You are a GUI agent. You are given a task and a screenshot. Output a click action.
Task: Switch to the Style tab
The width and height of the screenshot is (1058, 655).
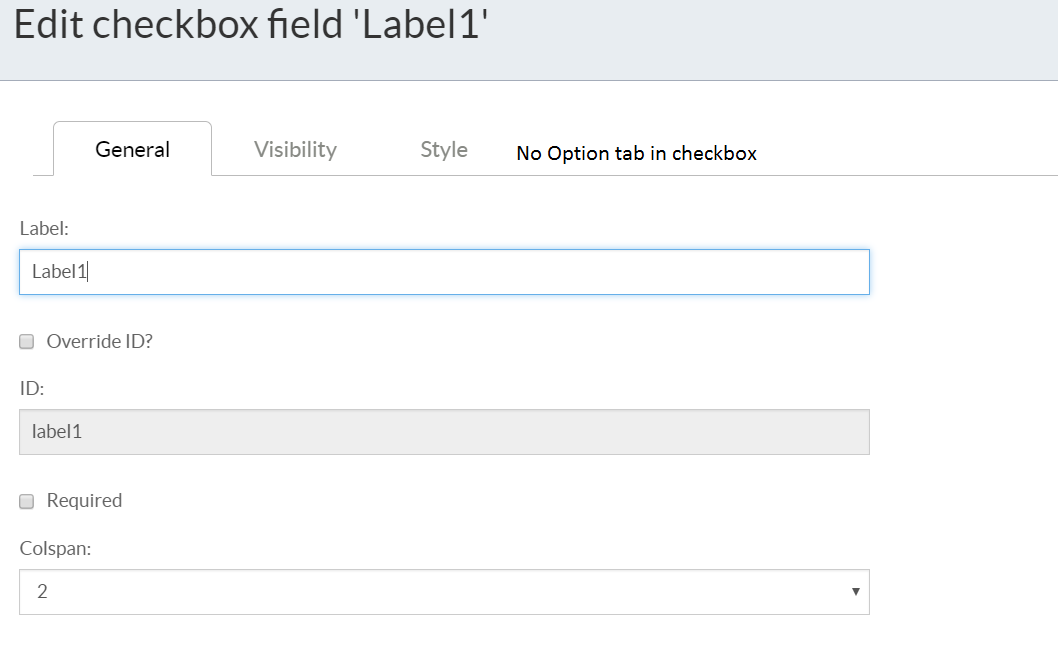pyautogui.click(x=444, y=149)
